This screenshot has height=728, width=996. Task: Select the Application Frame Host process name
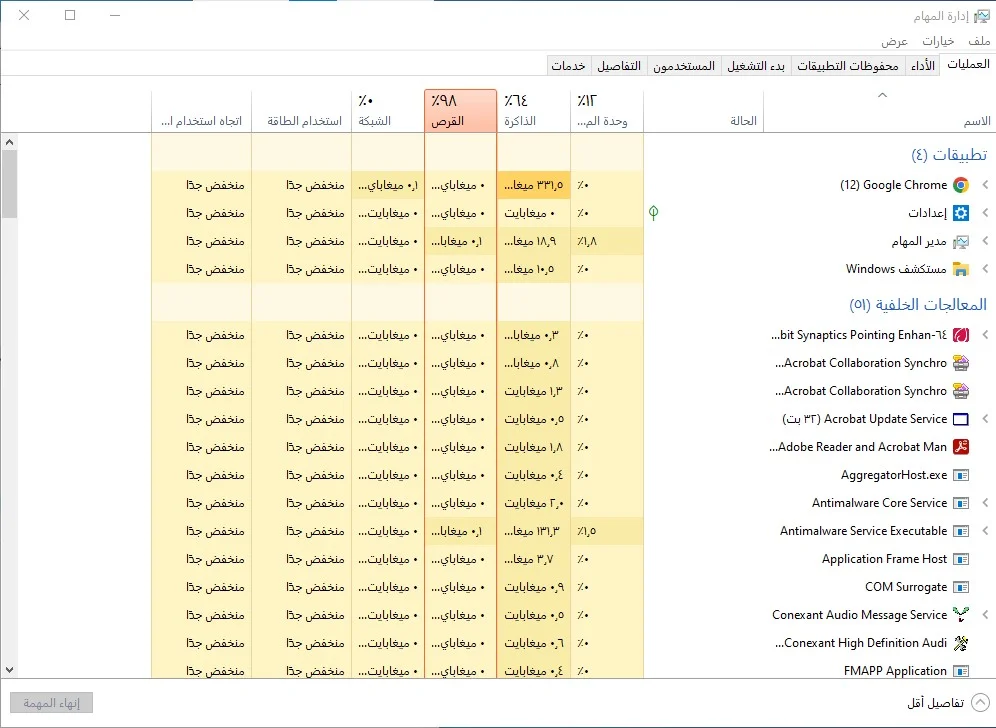coord(884,559)
